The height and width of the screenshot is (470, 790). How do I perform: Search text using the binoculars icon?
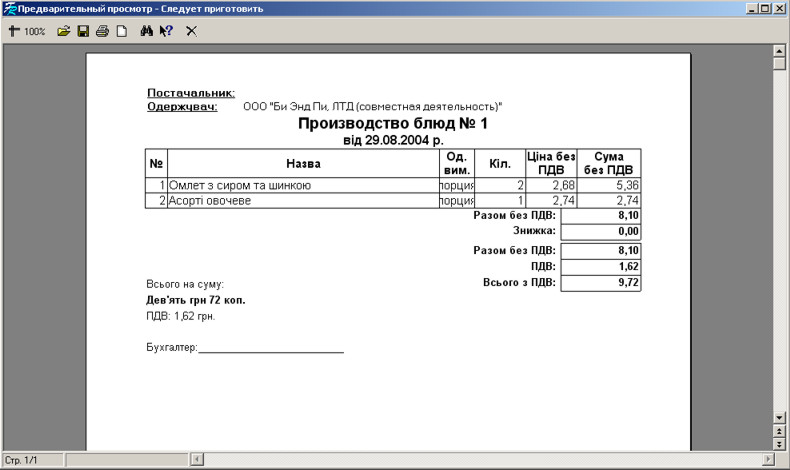pyautogui.click(x=147, y=31)
